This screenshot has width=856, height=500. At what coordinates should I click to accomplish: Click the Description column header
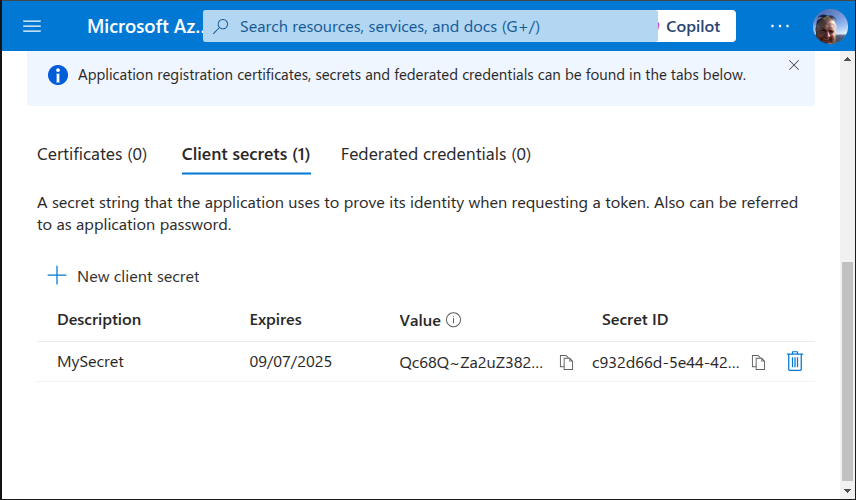[99, 319]
